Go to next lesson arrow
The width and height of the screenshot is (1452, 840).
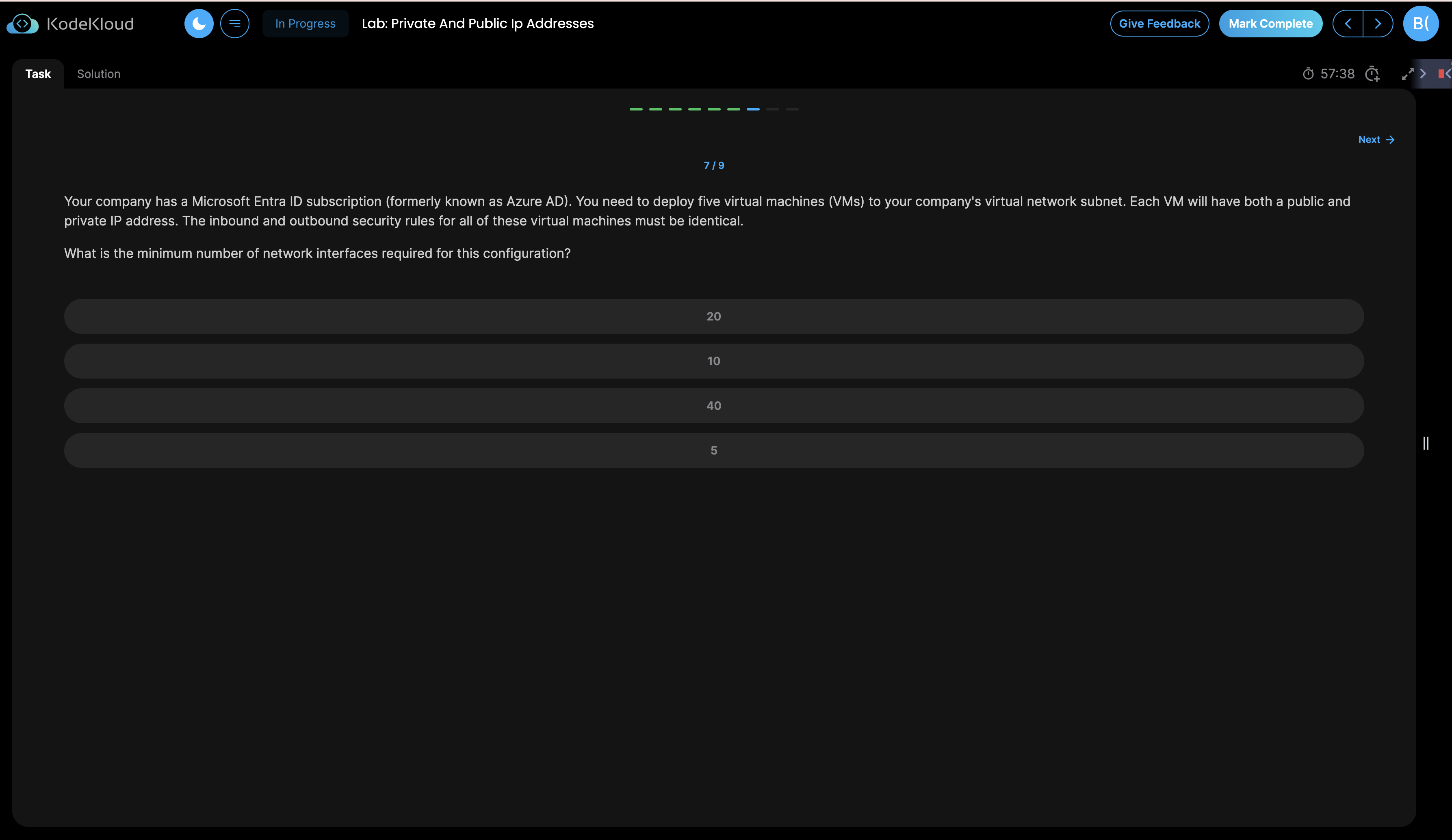1378,24
